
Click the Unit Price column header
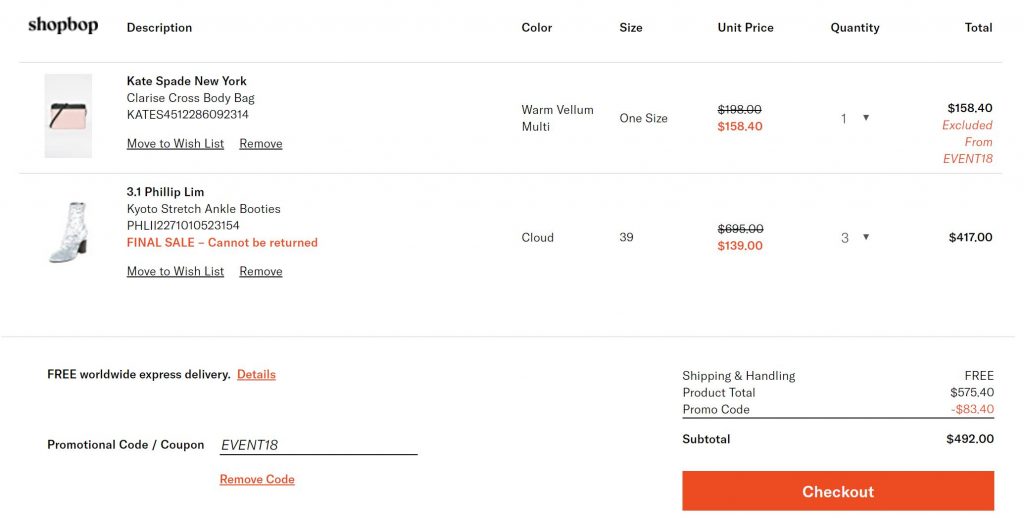(x=745, y=28)
